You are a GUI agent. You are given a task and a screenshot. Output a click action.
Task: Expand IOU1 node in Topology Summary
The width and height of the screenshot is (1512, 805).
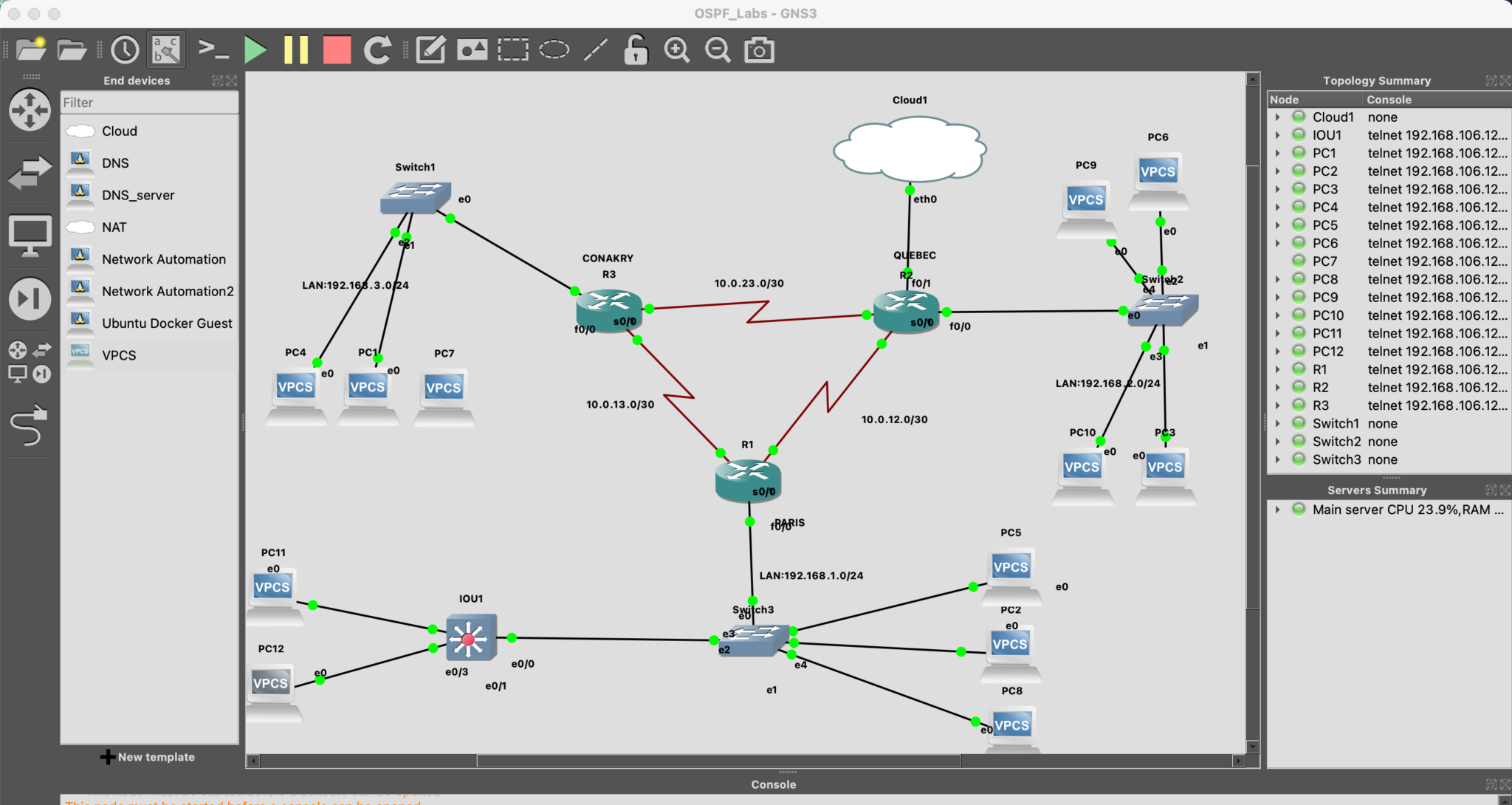1277,135
